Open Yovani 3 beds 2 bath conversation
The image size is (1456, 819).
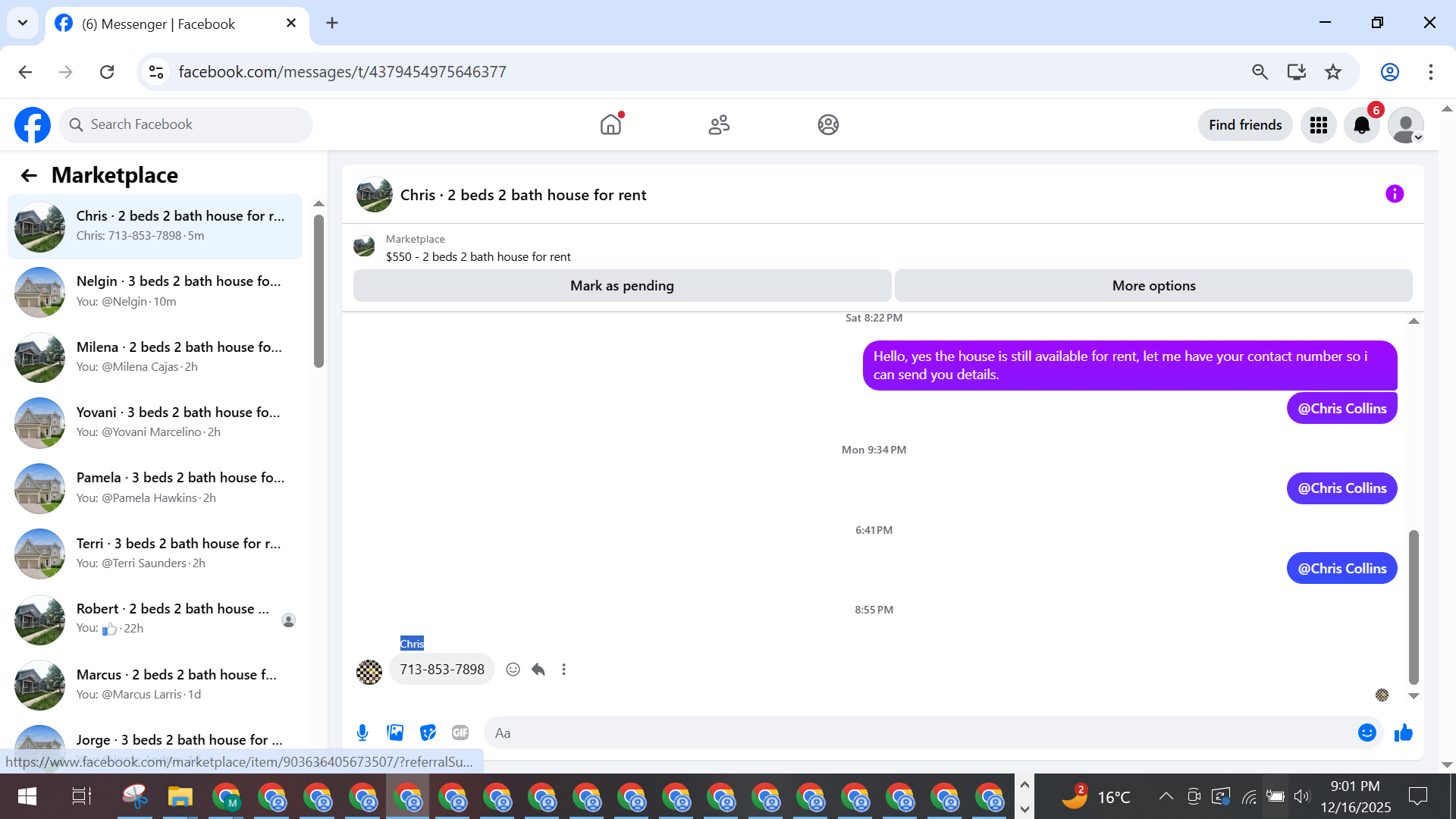click(155, 422)
